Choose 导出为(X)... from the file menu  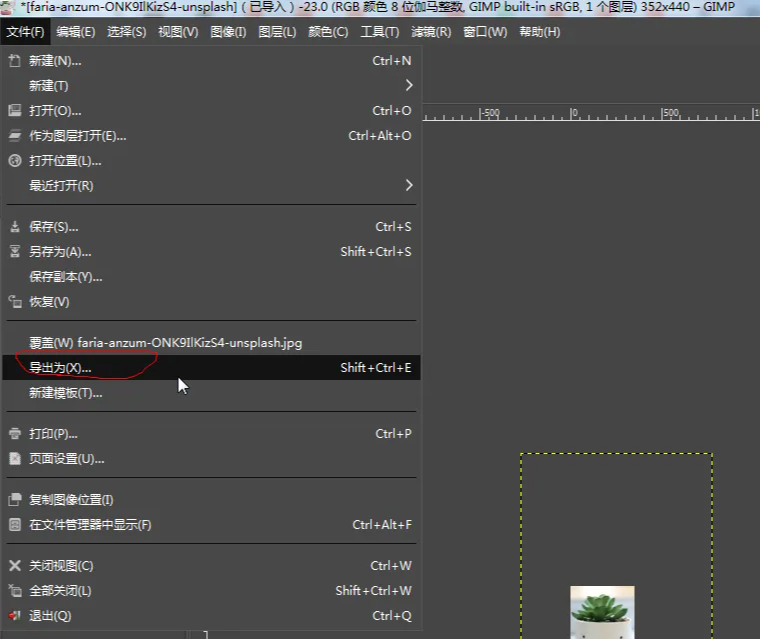pyautogui.click(x=60, y=368)
